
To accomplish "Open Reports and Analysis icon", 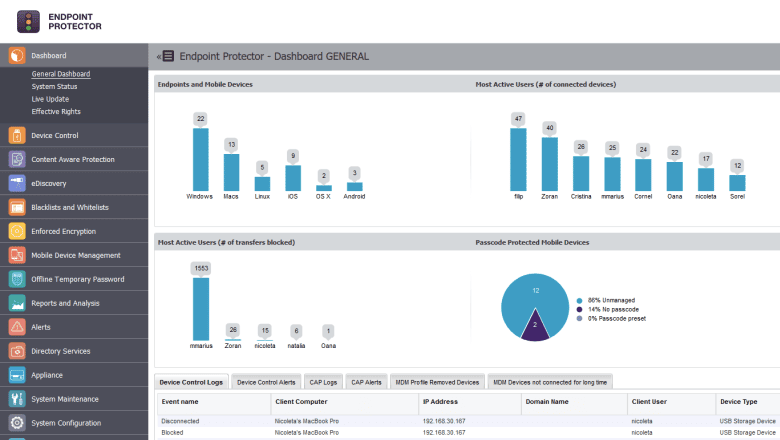I will coord(17,303).
